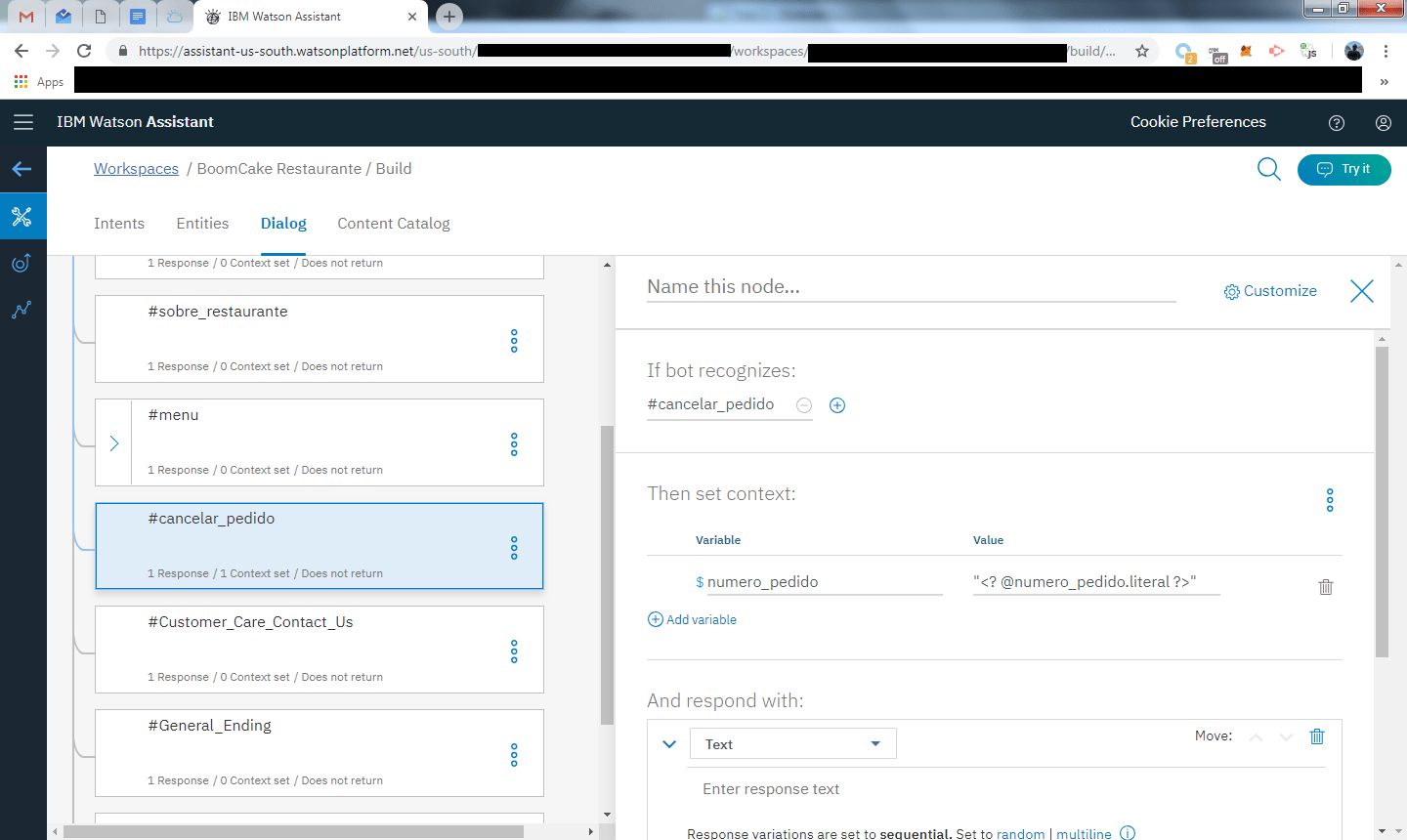Click the Workspaces breadcrumb link
This screenshot has width=1407, height=840.
pyautogui.click(x=136, y=169)
